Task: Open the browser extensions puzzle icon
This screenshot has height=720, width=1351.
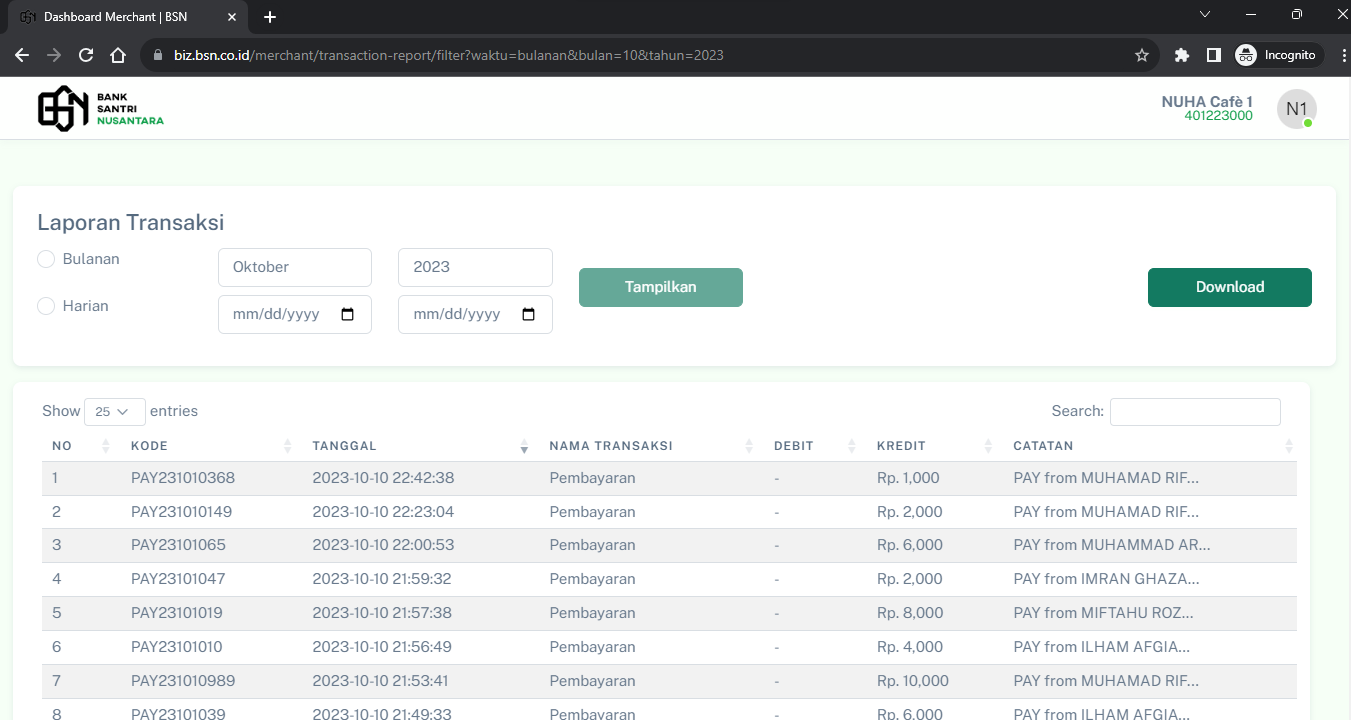Action: pyautogui.click(x=1182, y=55)
